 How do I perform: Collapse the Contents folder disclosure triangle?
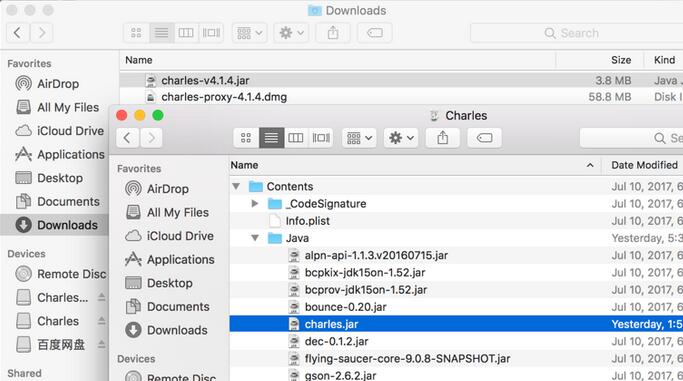pyautogui.click(x=236, y=186)
